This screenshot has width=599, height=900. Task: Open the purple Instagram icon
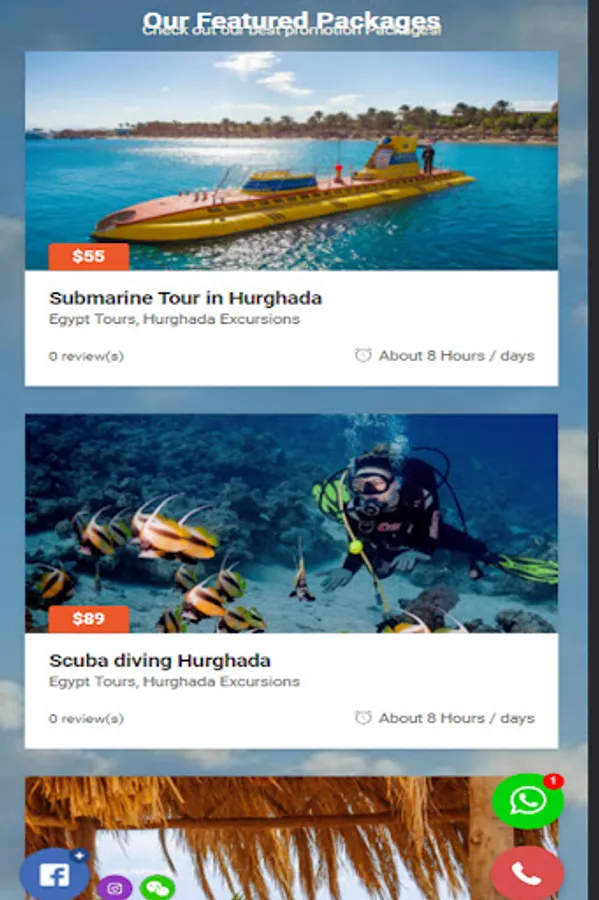[x=115, y=888]
